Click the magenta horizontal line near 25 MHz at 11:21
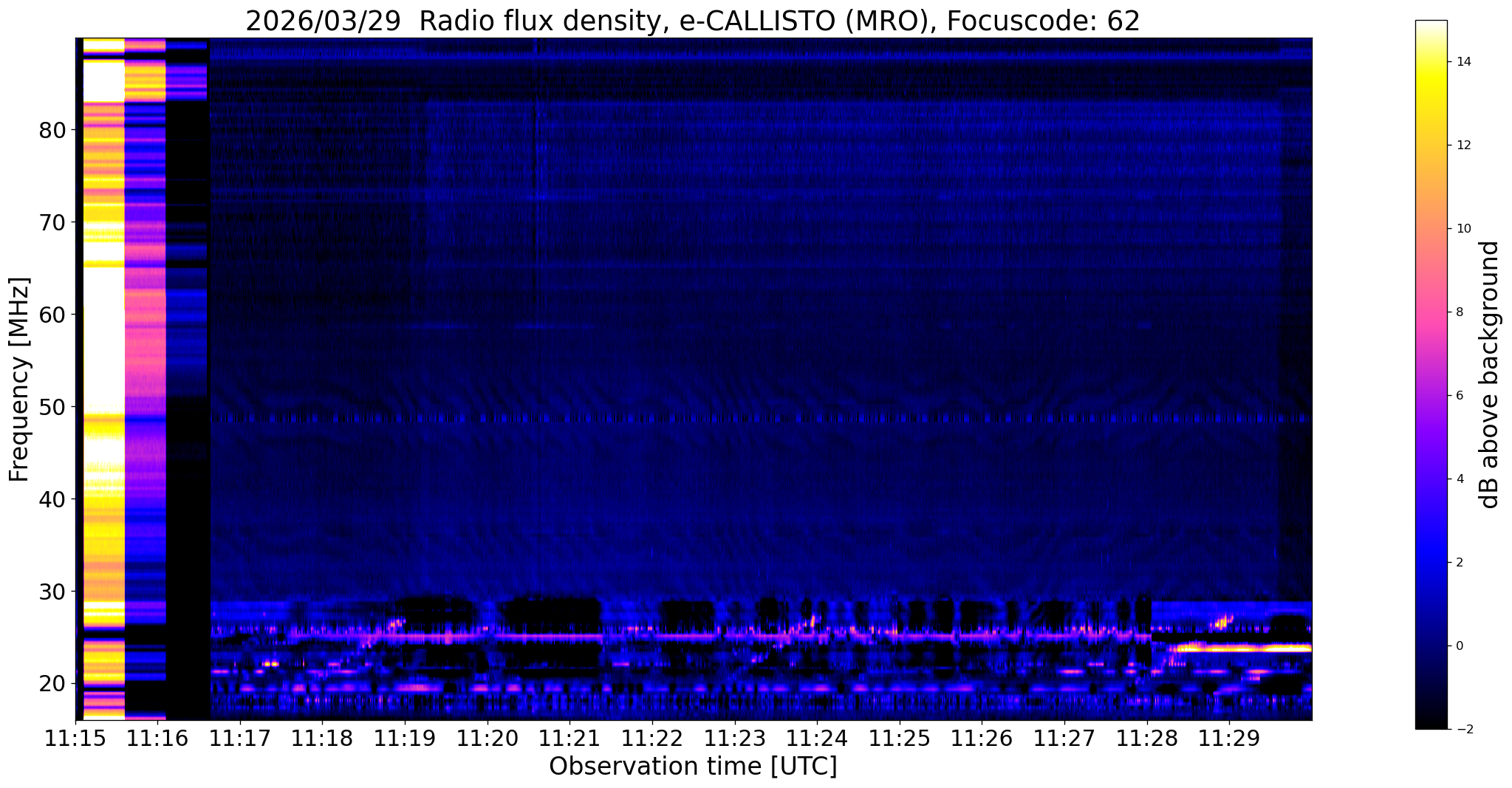This screenshot has height=788, width=1512. click(x=569, y=635)
